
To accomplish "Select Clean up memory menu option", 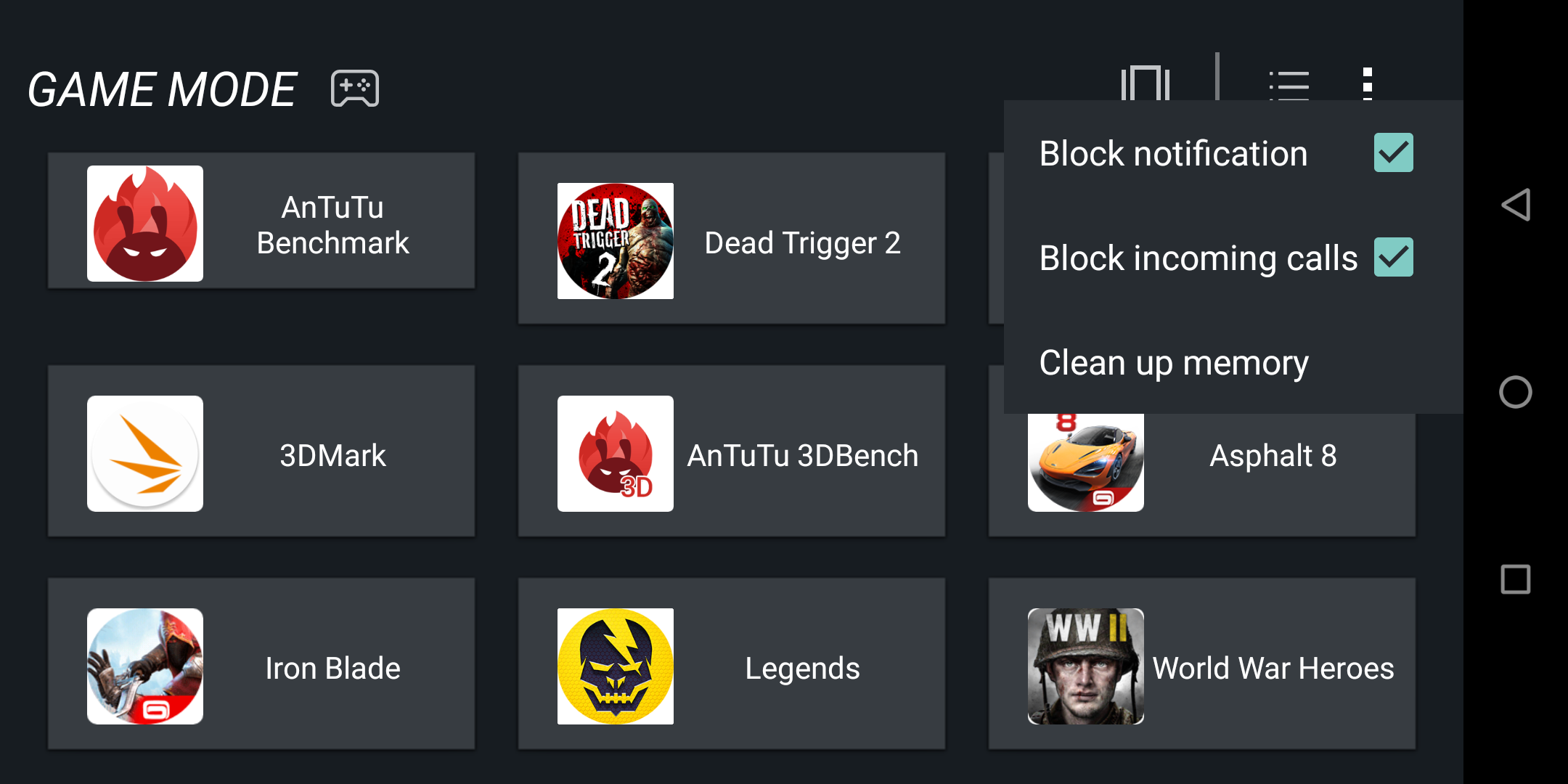I will (1173, 362).
